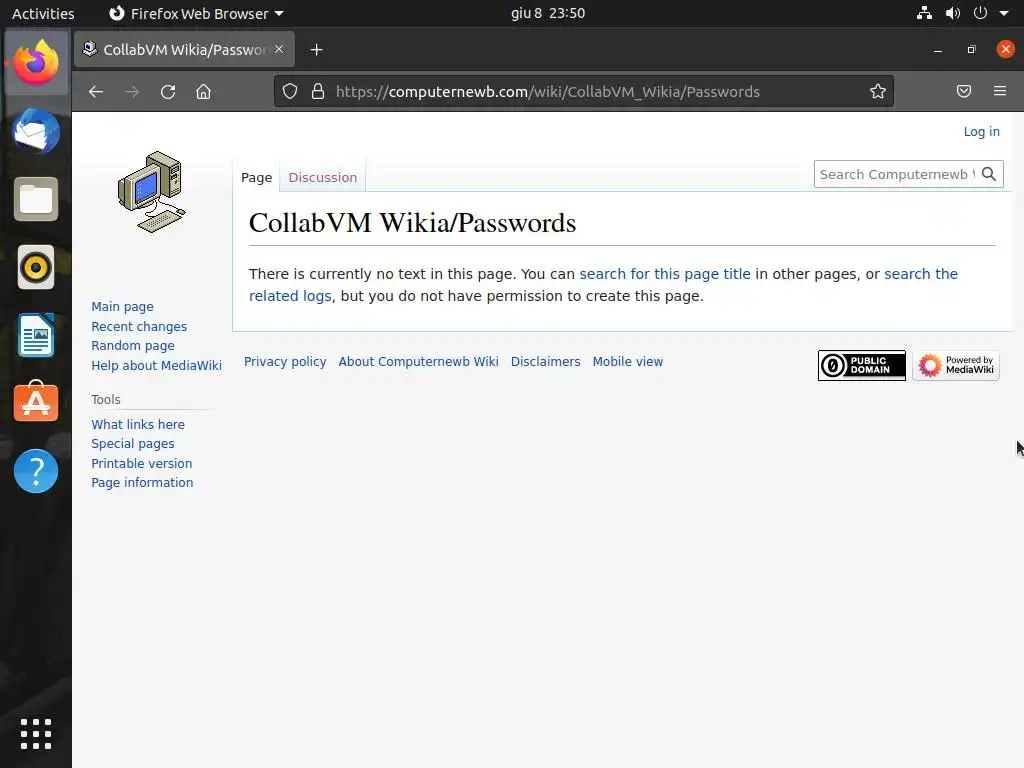Viewport: 1024px width, 768px height.
Task: Open Files manager from the dock
Action: click(x=36, y=199)
